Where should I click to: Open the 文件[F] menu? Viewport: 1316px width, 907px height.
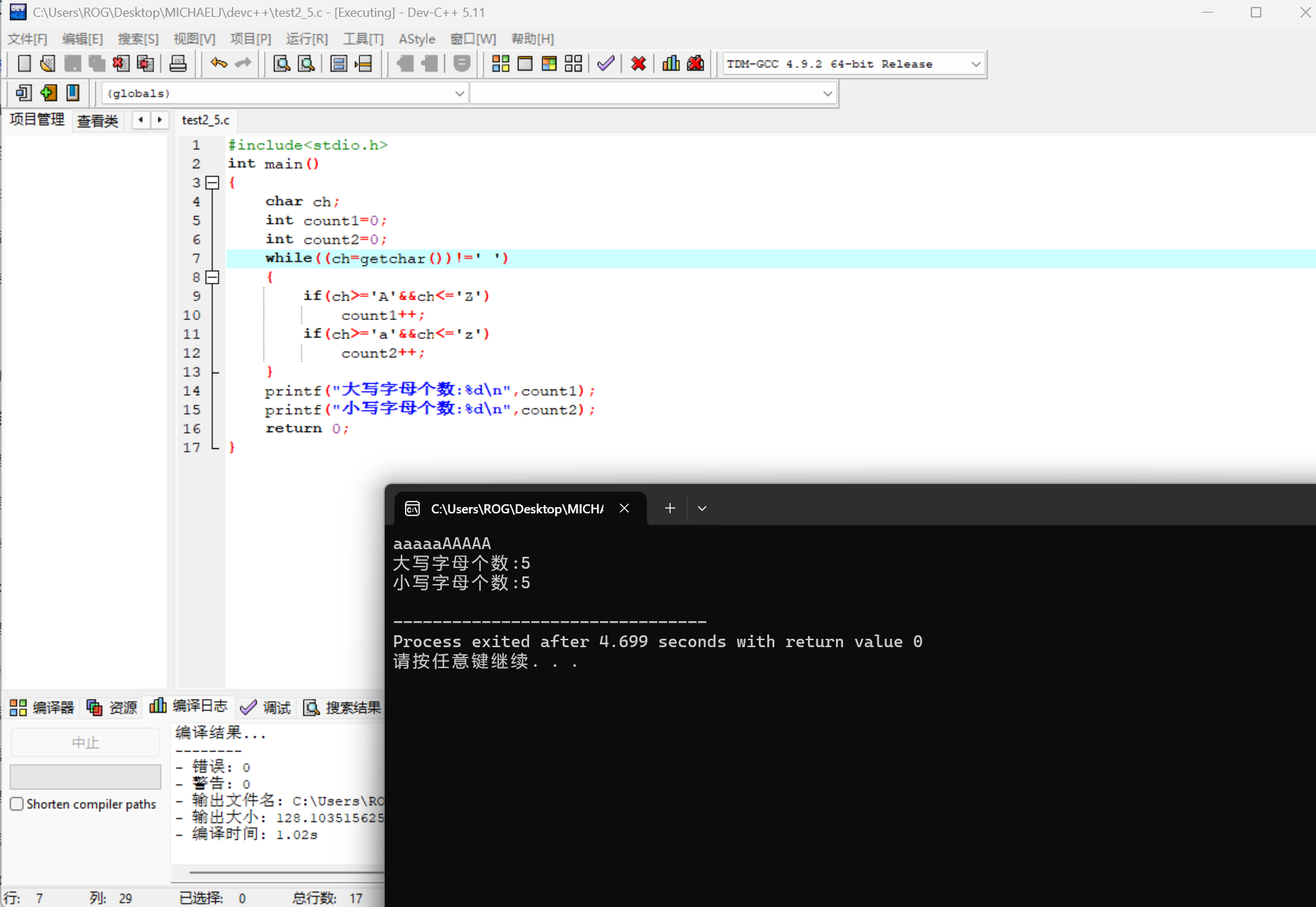(x=27, y=39)
